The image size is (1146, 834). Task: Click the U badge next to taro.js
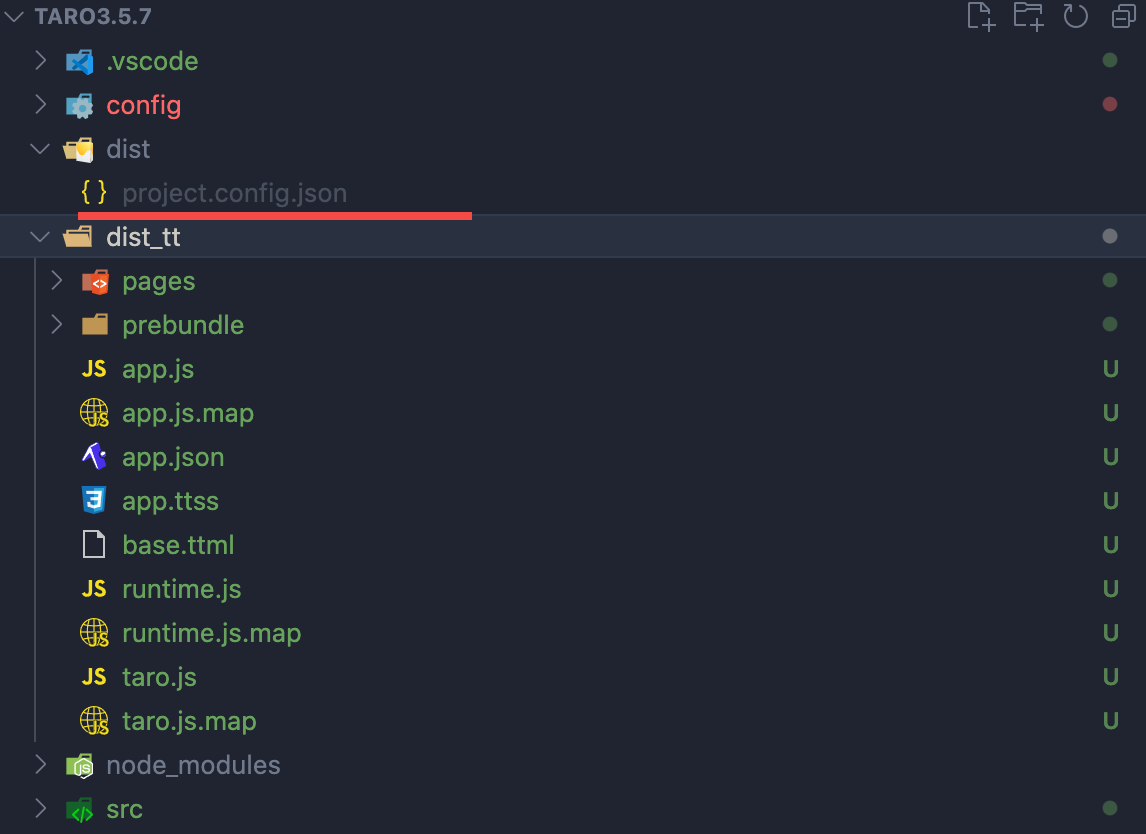[1110, 676]
